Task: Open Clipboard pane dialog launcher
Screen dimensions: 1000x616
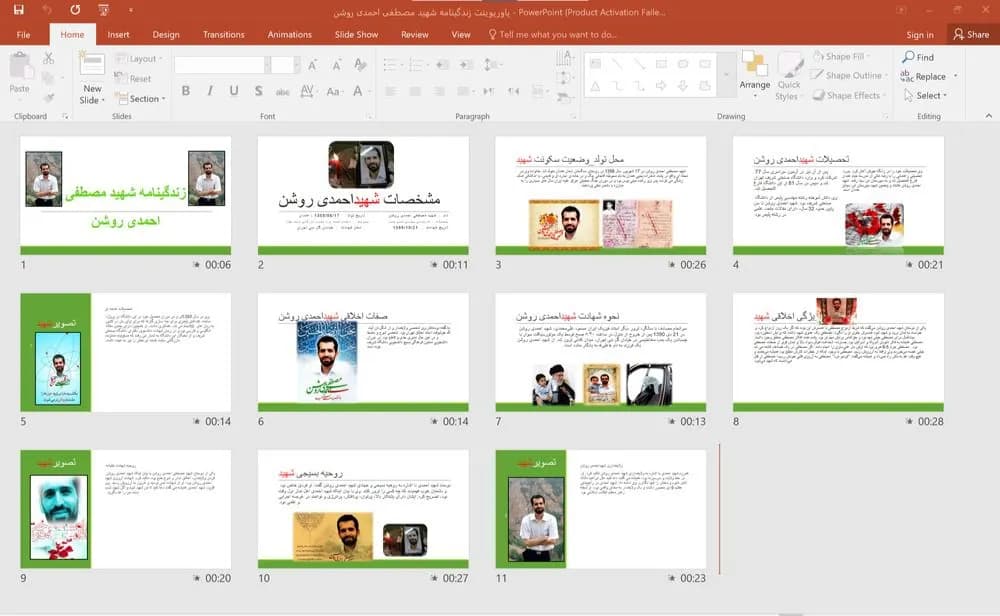Action: coord(65,116)
